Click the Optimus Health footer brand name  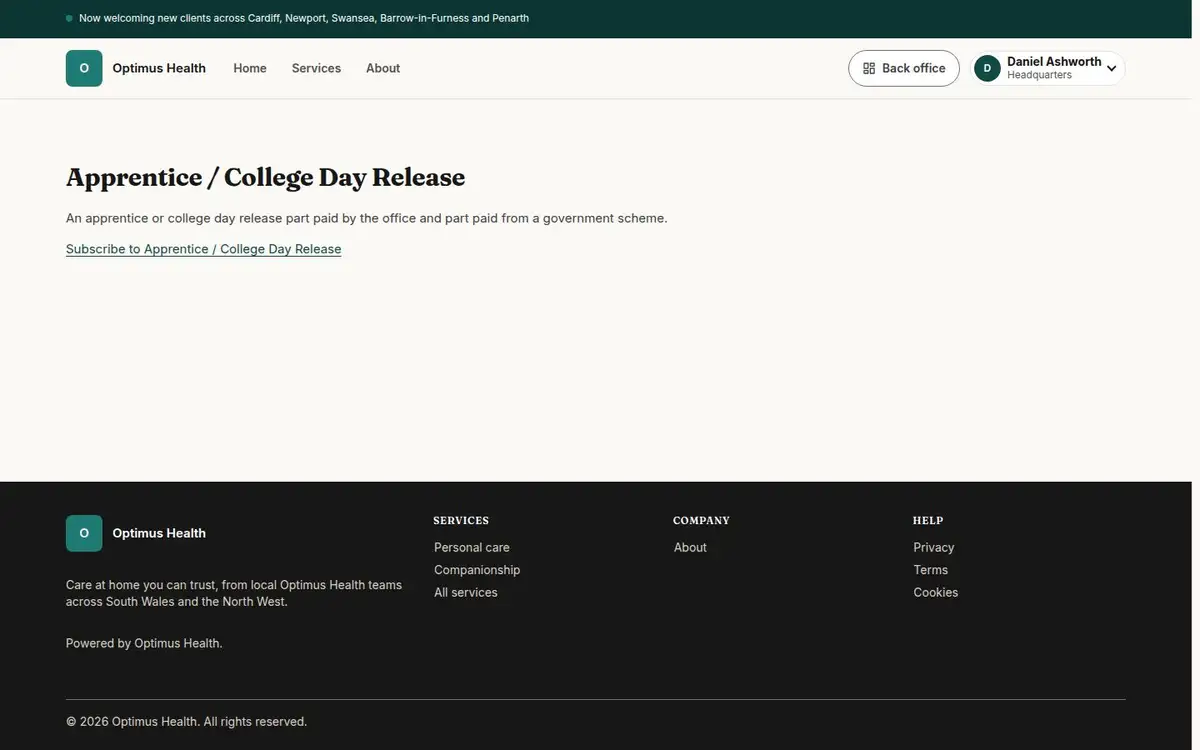[159, 533]
